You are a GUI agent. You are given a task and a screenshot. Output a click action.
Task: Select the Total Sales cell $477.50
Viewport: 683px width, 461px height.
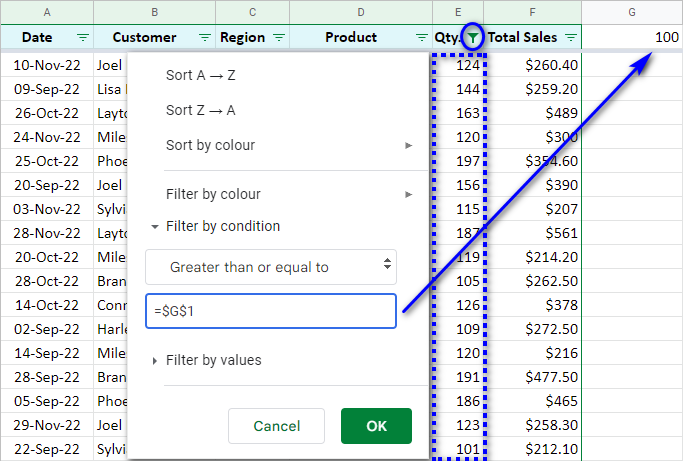tap(532, 377)
